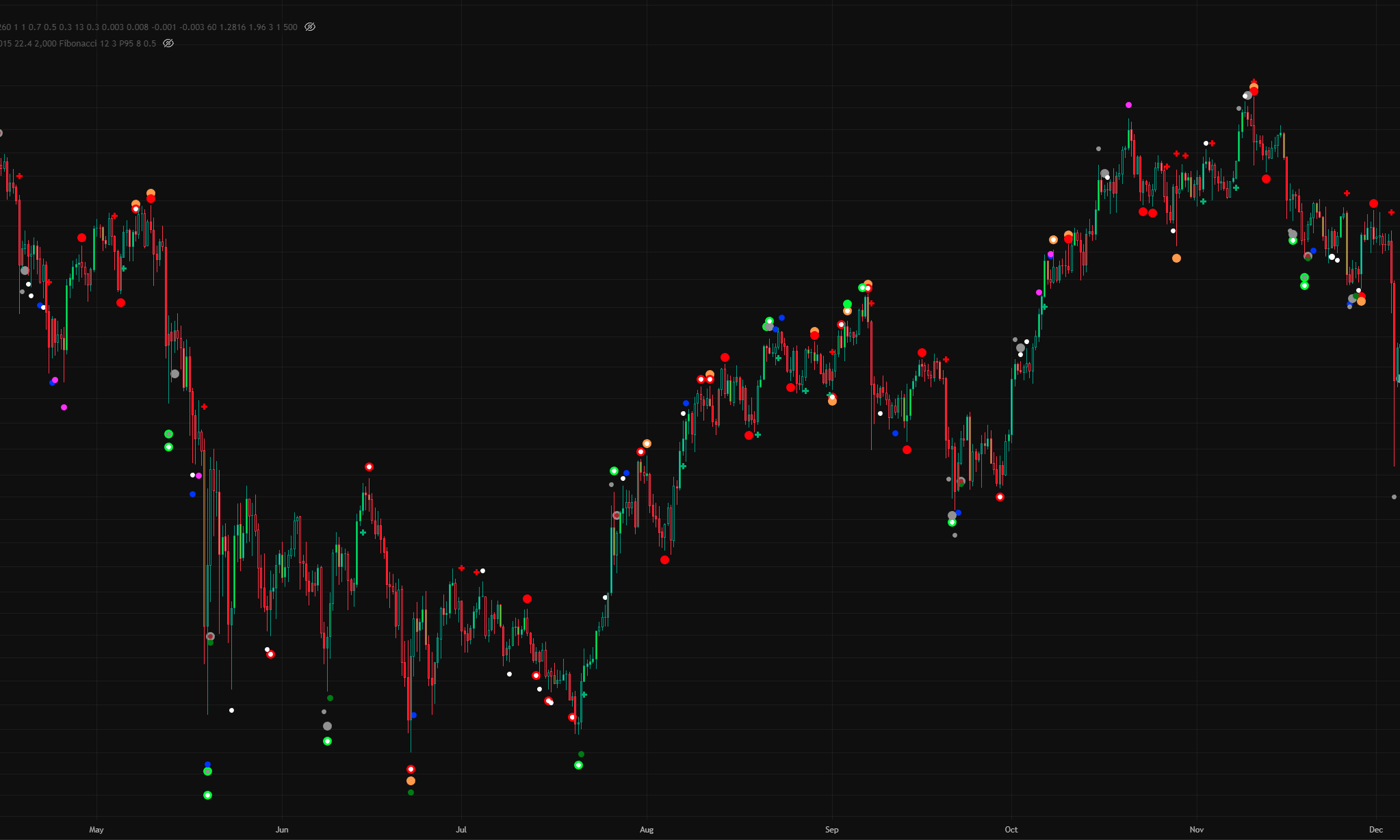1400x840 pixels.
Task: Click the Sep label on the time axis
Action: click(x=831, y=830)
